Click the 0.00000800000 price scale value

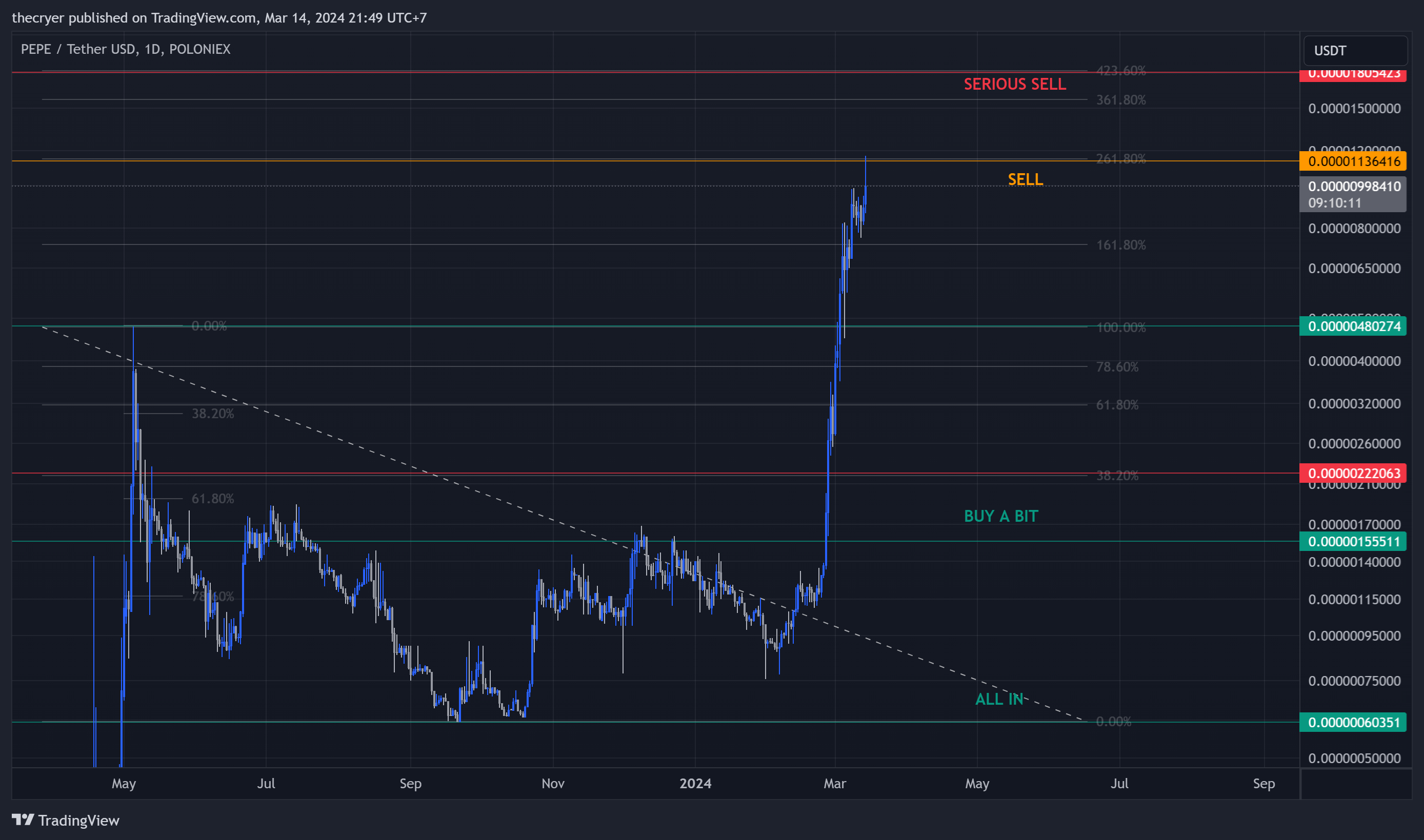pyautogui.click(x=1354, y=228)
